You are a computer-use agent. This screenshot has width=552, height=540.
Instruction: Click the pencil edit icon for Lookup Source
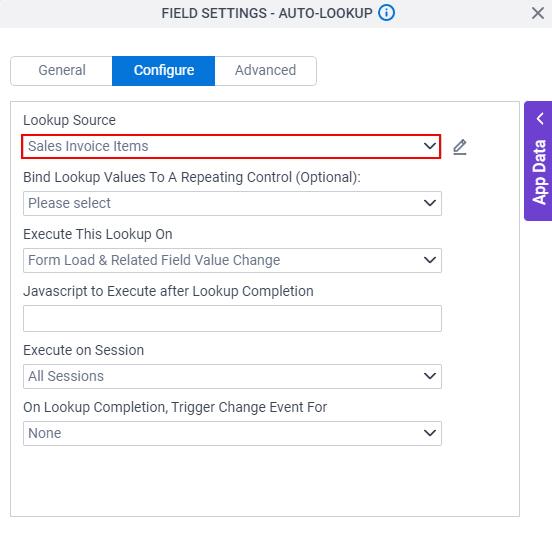460,147
